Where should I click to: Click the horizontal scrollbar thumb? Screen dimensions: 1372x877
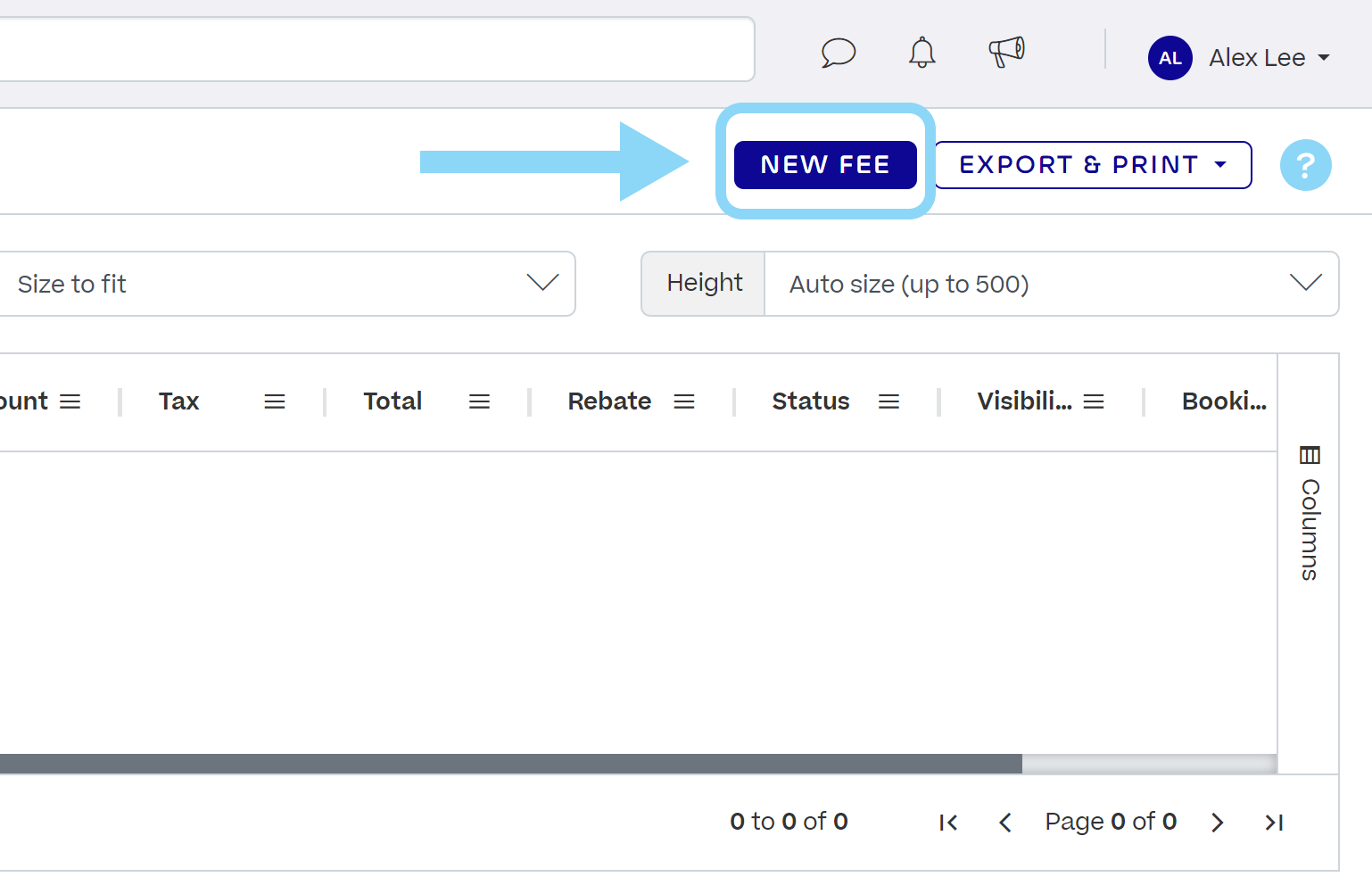pyautogui.click(x=511, y=764)
